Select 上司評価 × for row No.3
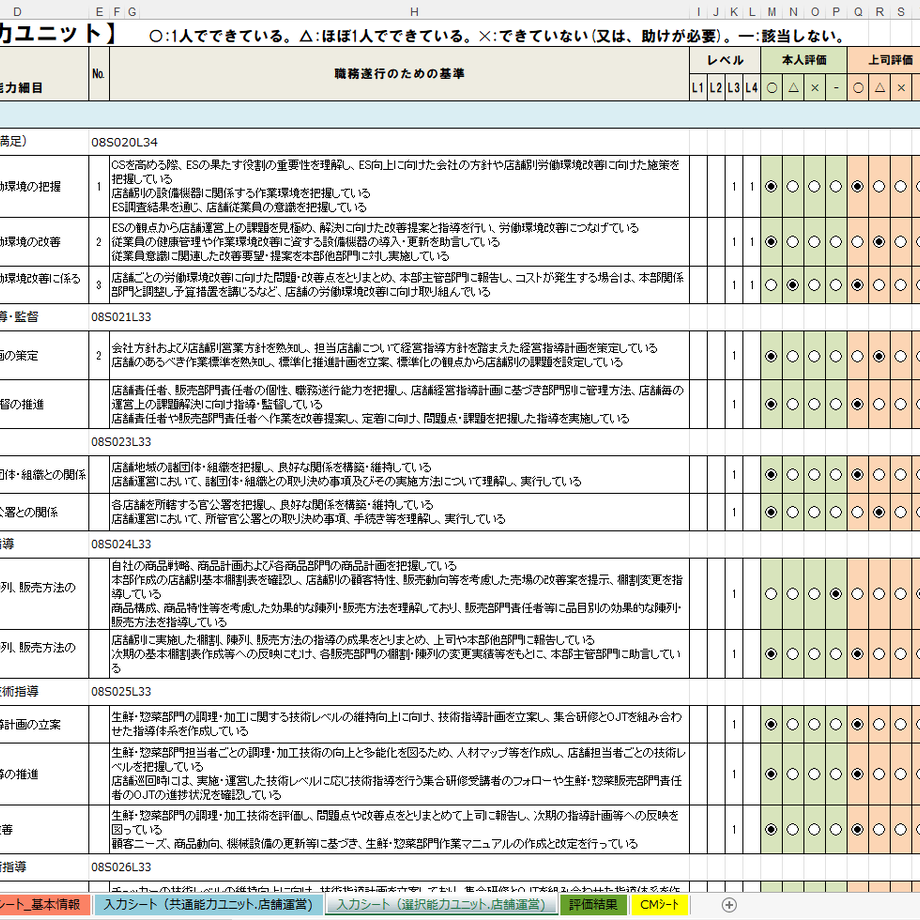Screen dimensions: 920x920 pos(901,285)
